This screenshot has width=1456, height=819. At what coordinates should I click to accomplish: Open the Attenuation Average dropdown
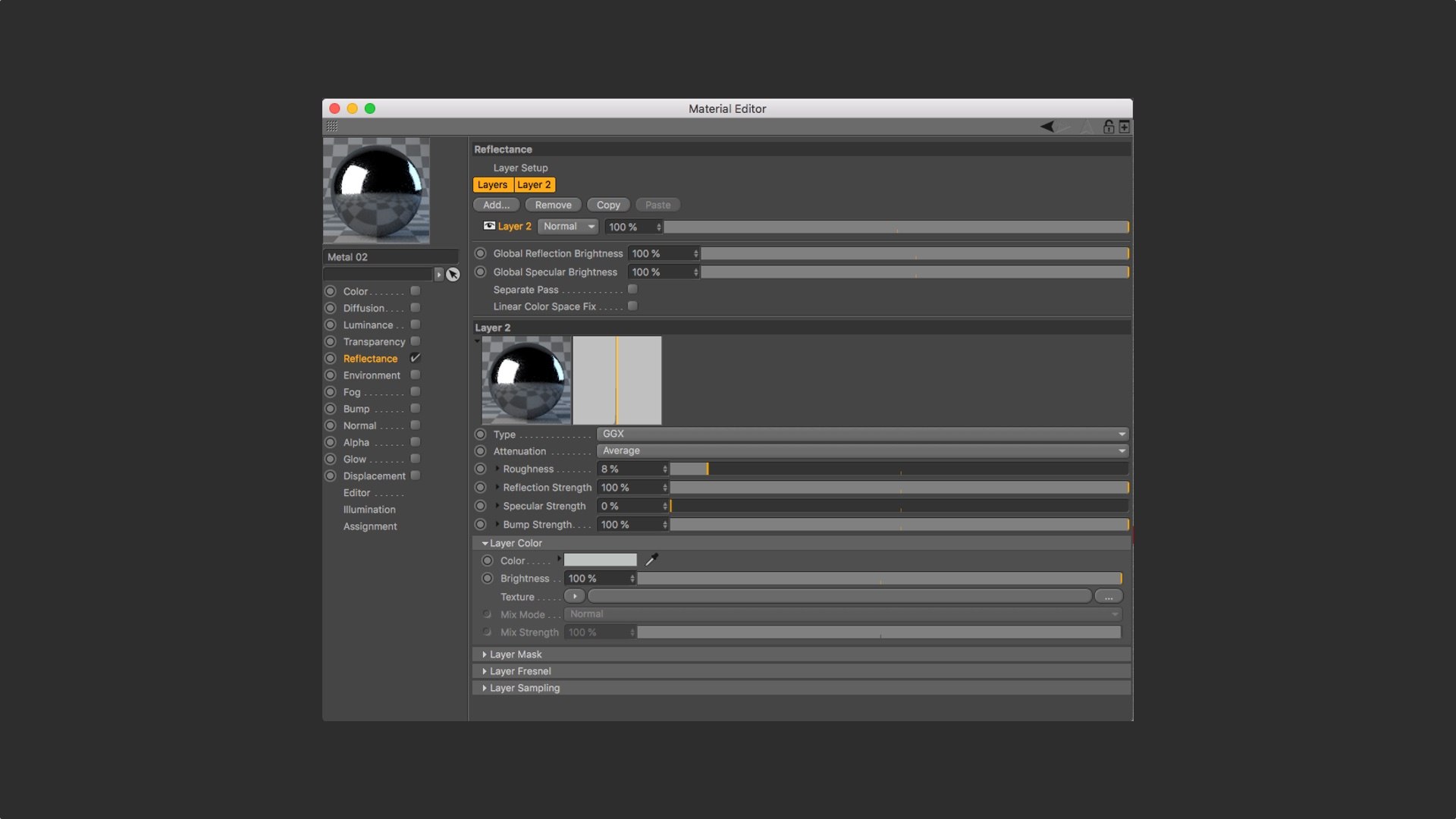pyautogui.click(x=863, y=450)
